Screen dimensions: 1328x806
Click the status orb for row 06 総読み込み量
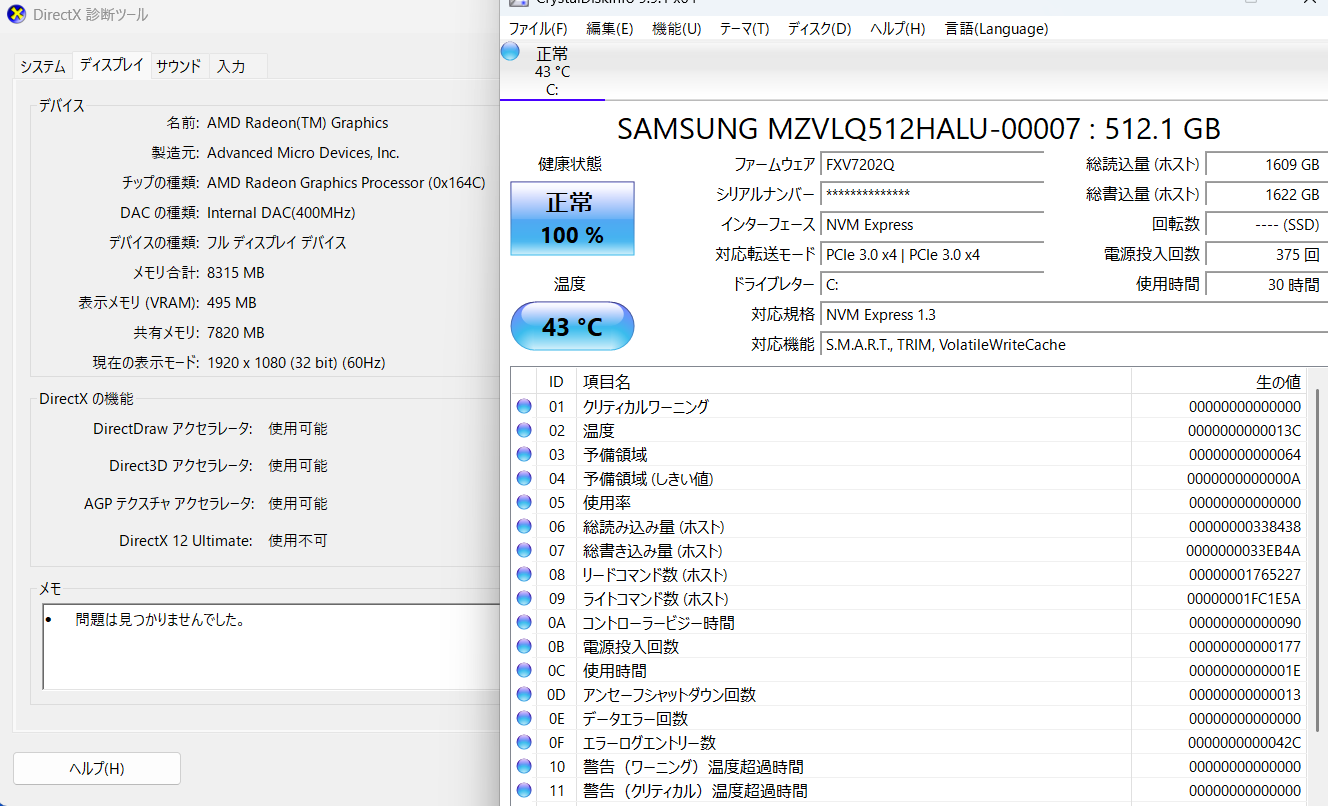[524, 527]
